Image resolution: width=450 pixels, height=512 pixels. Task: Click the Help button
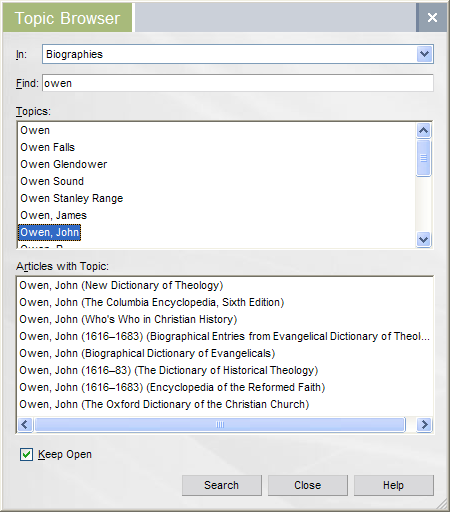(x=394, y=485)
